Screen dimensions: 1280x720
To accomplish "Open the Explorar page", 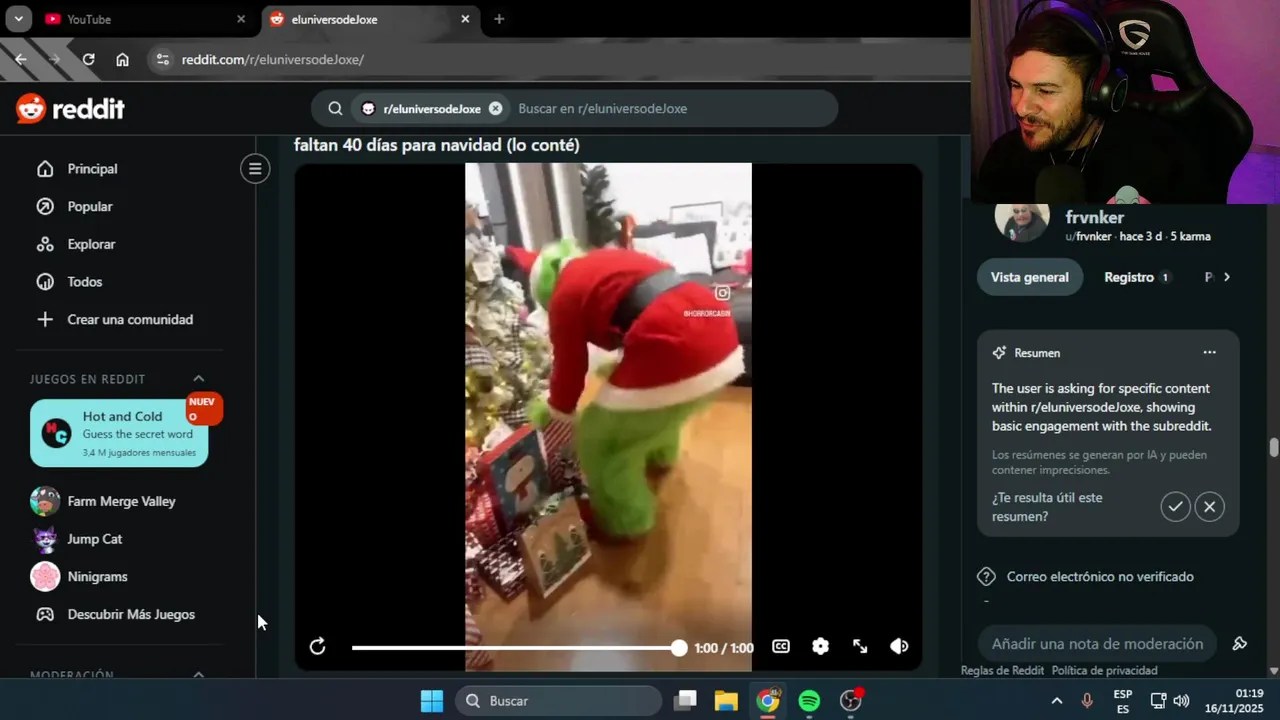I will click(91, 244).
